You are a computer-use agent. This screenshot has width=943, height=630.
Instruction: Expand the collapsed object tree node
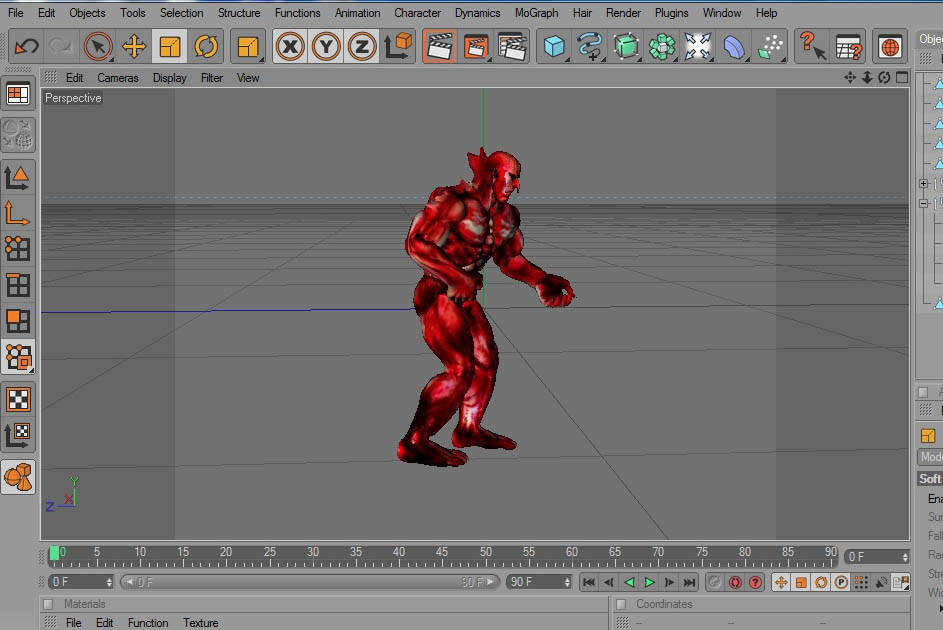pos(924,184)
